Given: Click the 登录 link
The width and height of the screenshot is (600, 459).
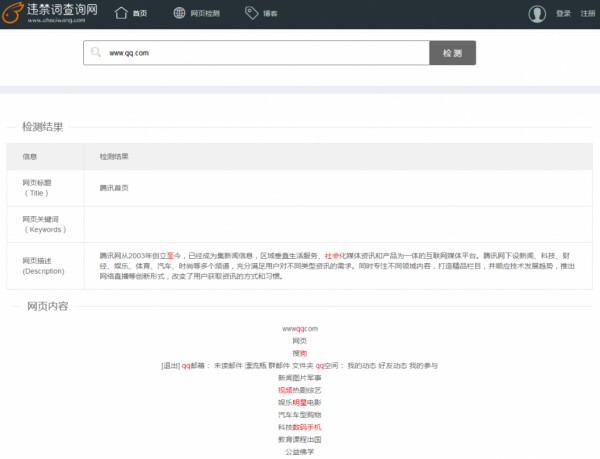Looking at the screenshot, I should click(x=563, y=14).
